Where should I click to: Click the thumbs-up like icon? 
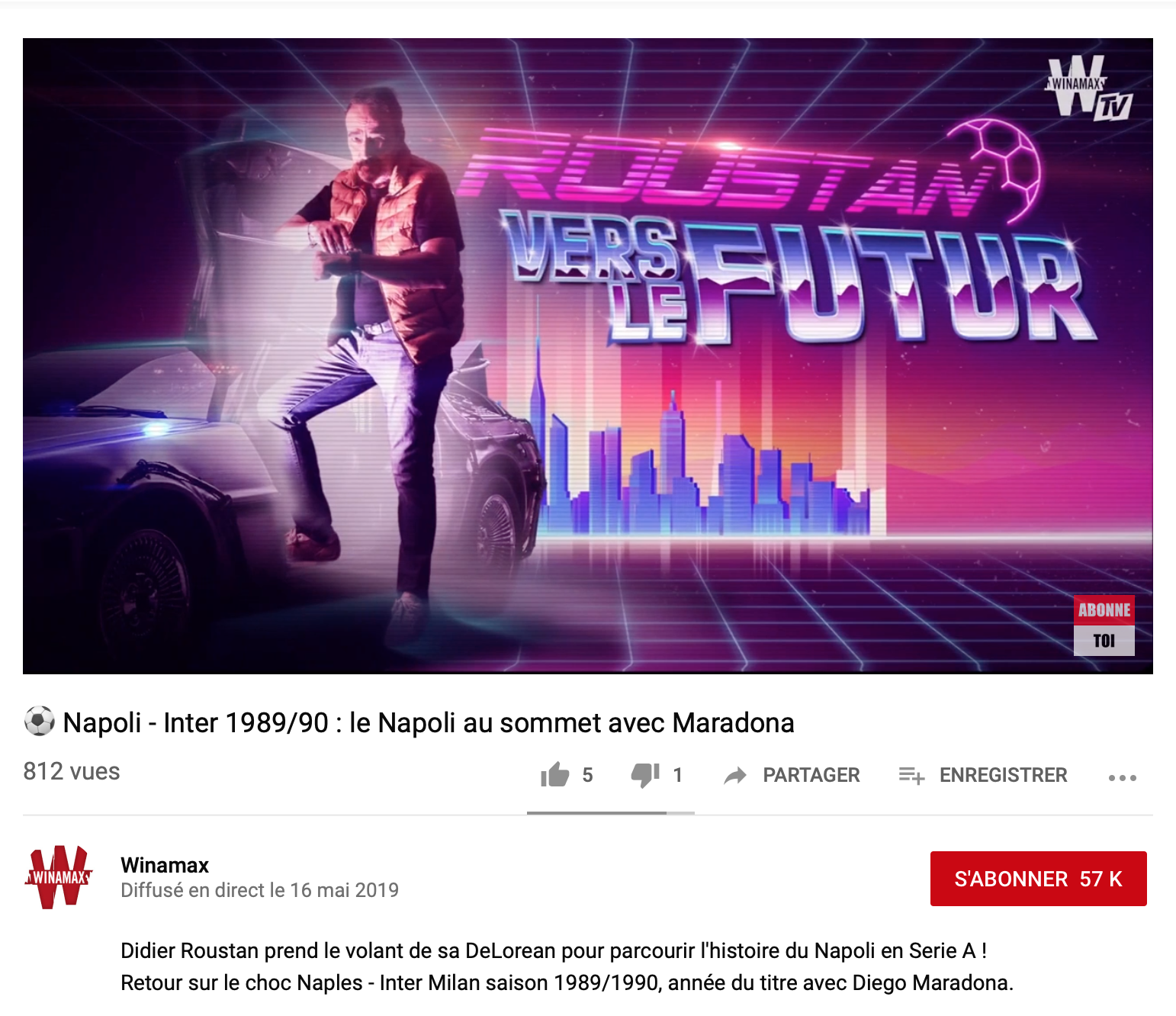coord(554,775)
